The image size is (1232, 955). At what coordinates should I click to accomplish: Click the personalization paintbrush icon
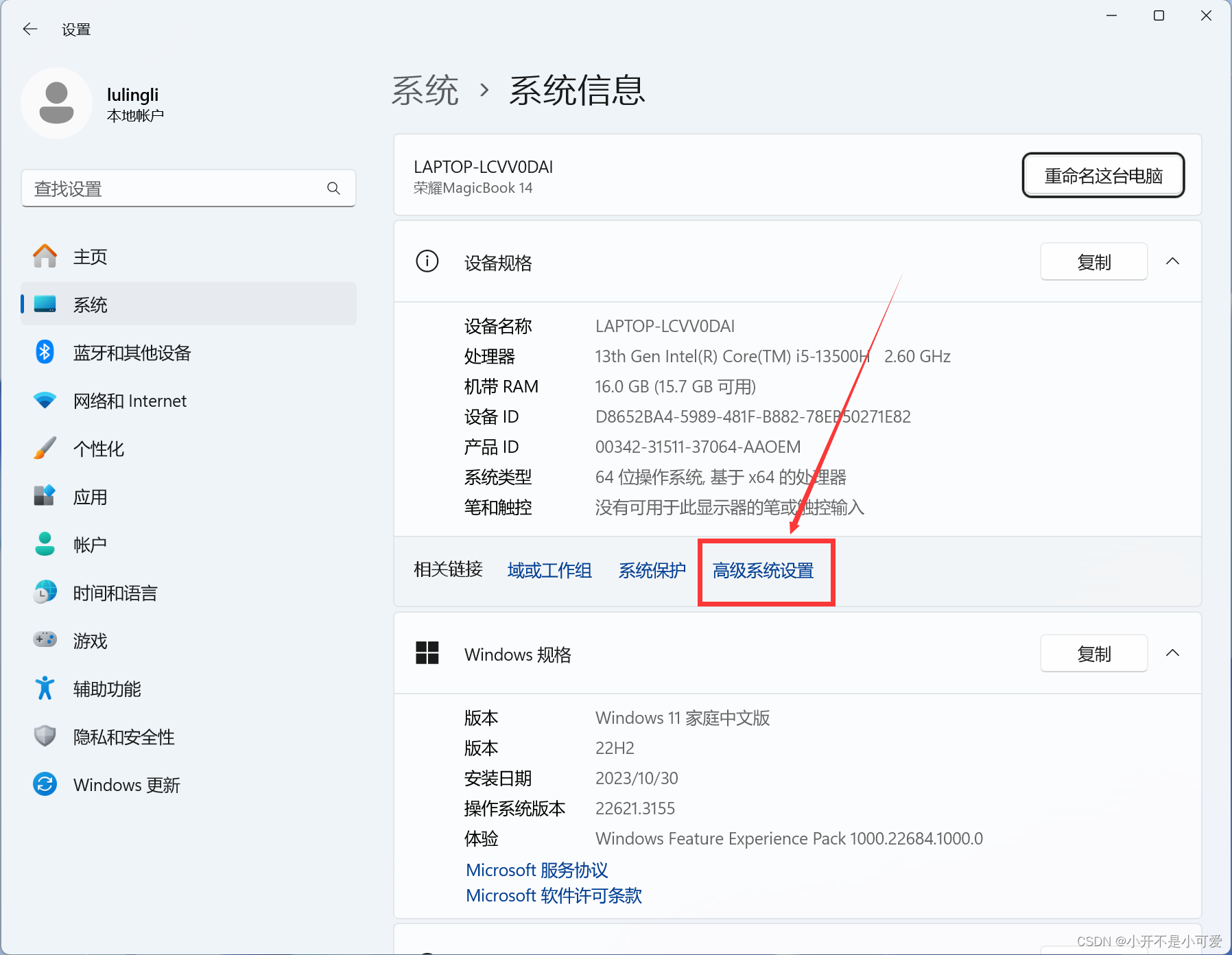[x=45, y=448]
